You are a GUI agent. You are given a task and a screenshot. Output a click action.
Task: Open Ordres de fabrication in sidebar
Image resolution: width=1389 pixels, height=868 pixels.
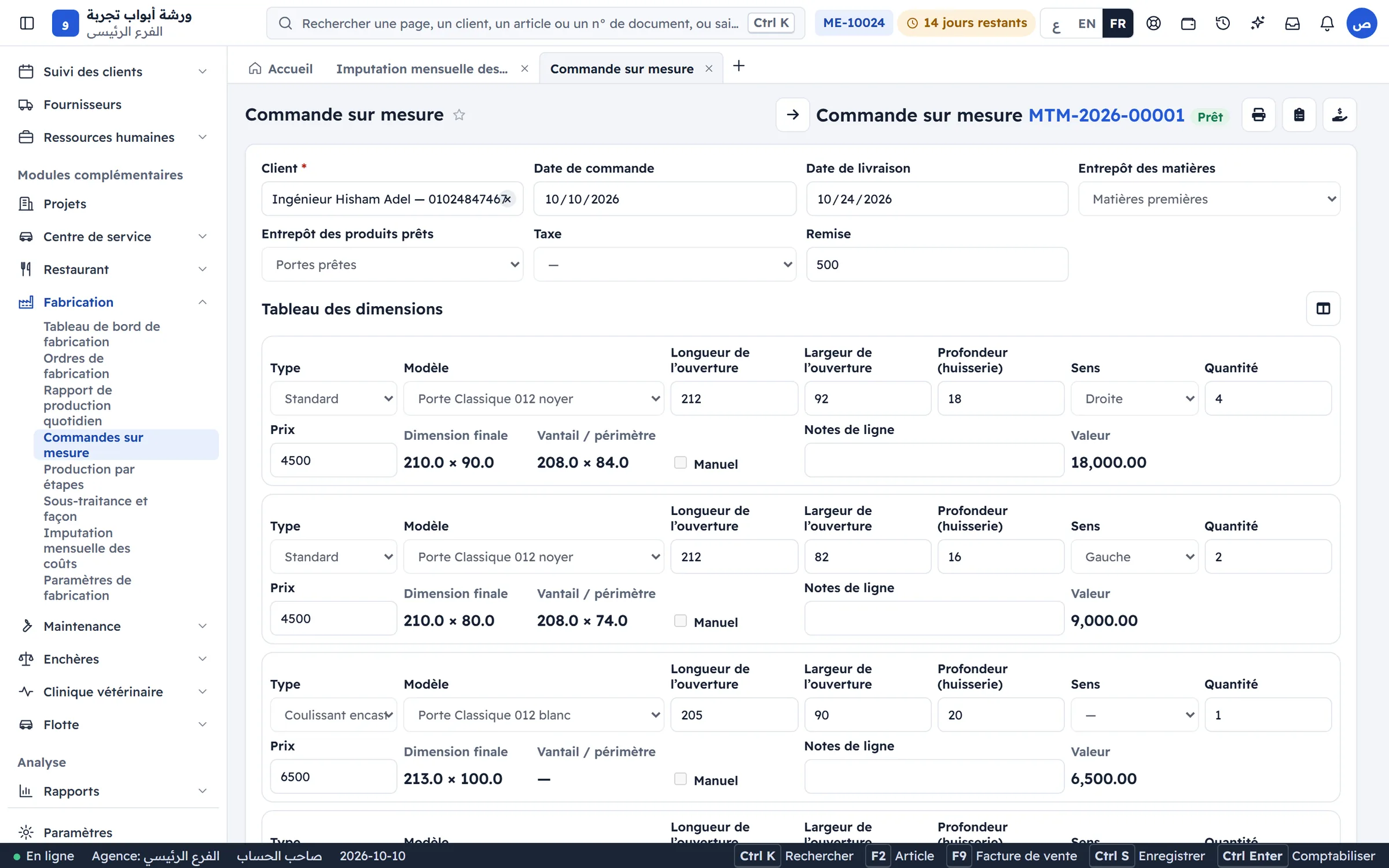76,366
